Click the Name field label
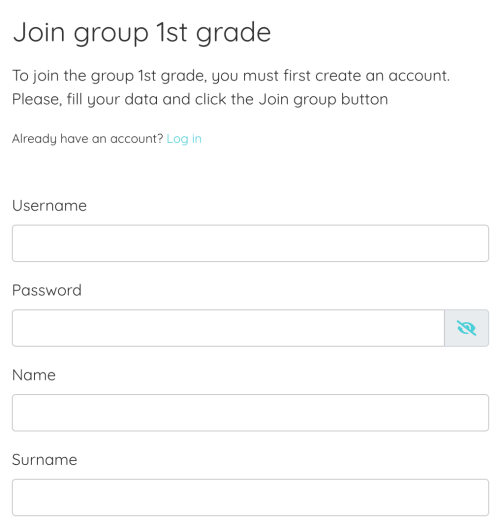This screenshot has height=530, width=500. 34,375
